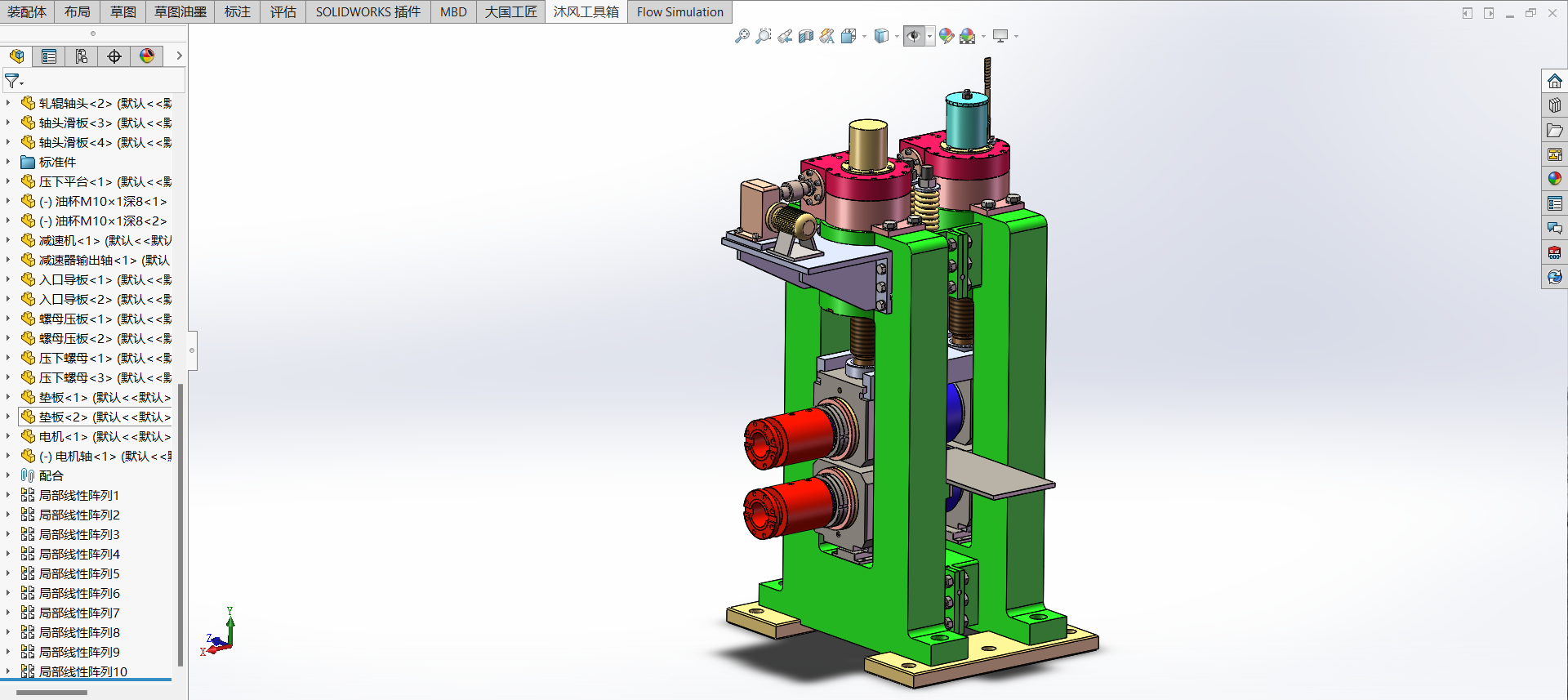Click the feature tree vertical scrollbar

point(180,524)
